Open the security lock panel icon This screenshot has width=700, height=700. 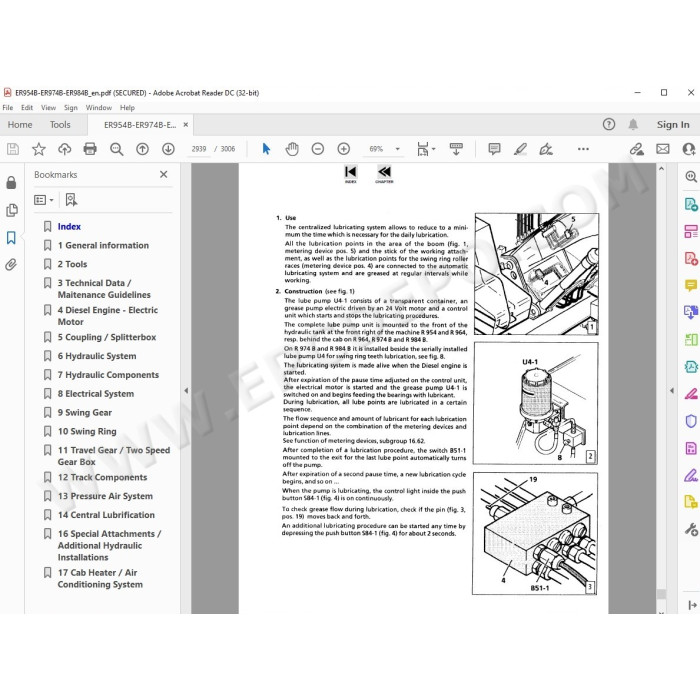coord(11,183)
